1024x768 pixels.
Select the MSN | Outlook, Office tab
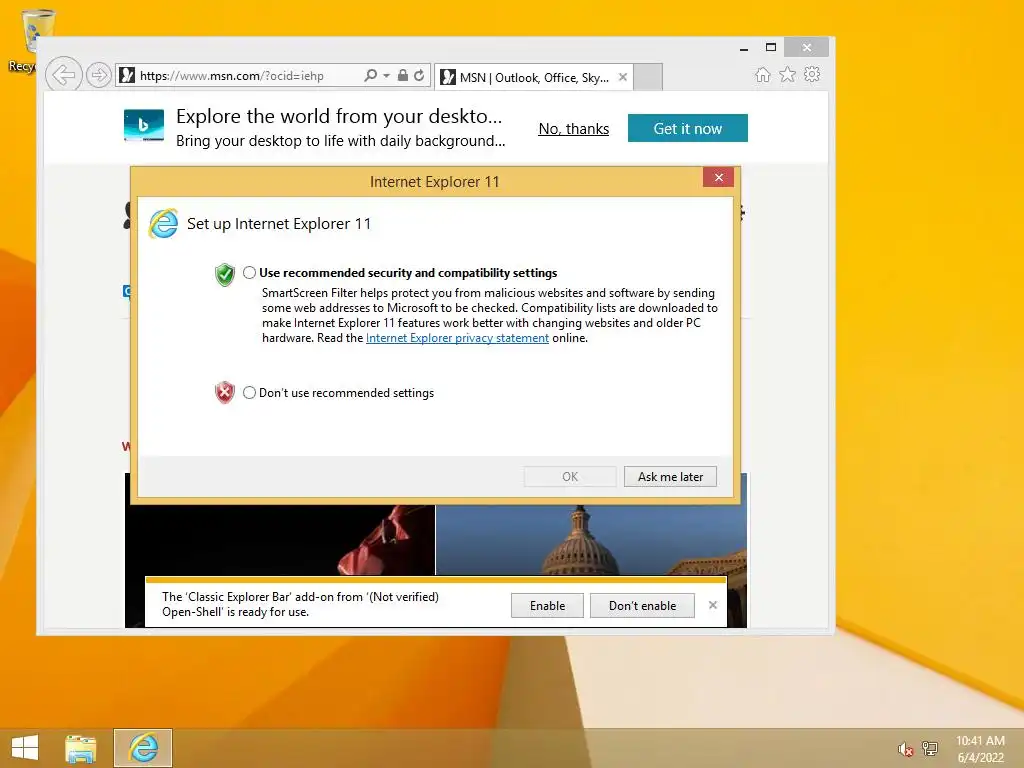(x=534, y=77)
